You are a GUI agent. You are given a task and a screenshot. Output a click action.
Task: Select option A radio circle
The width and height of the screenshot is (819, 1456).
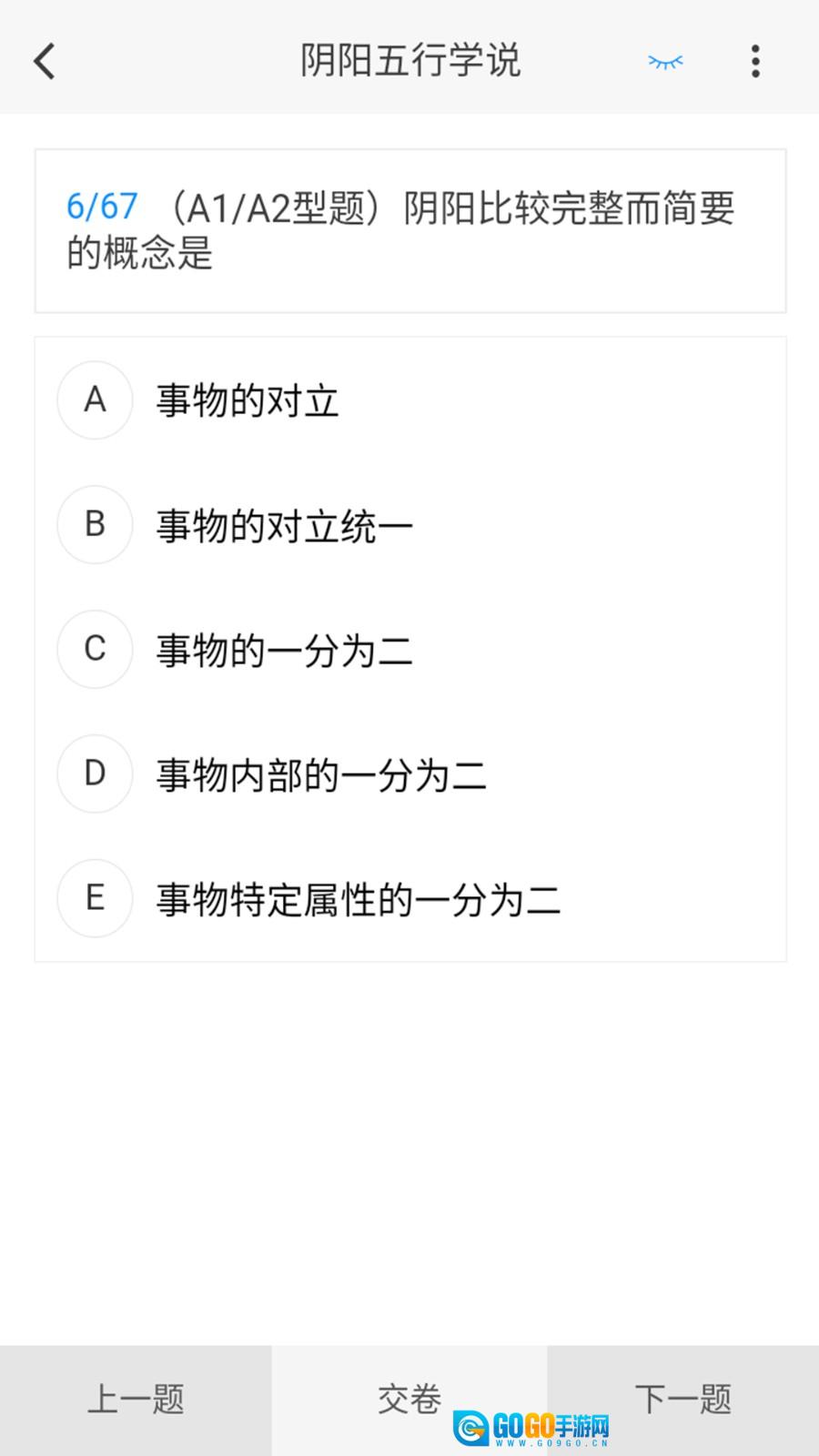[95, 400]
